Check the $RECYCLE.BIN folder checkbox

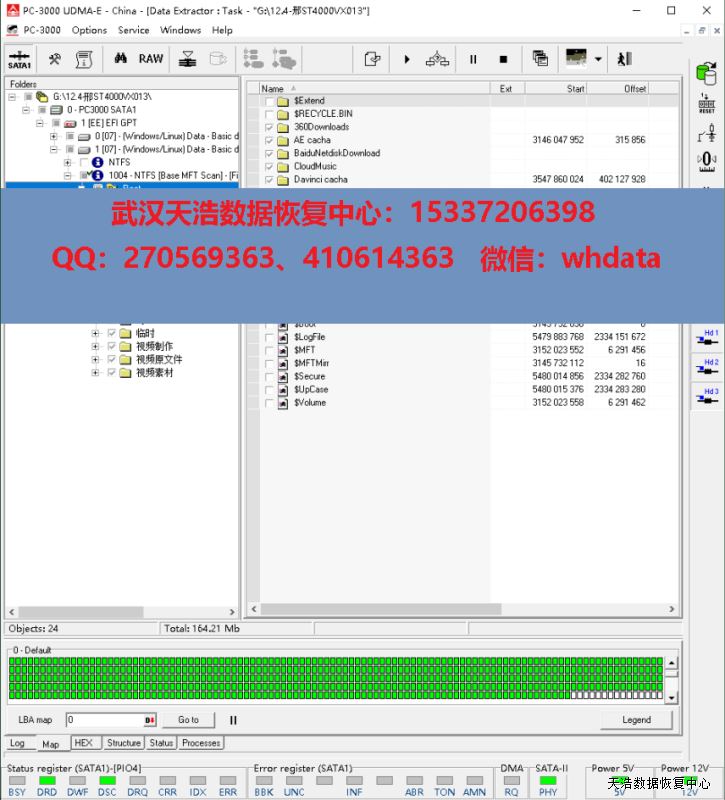tap(269, 114)
